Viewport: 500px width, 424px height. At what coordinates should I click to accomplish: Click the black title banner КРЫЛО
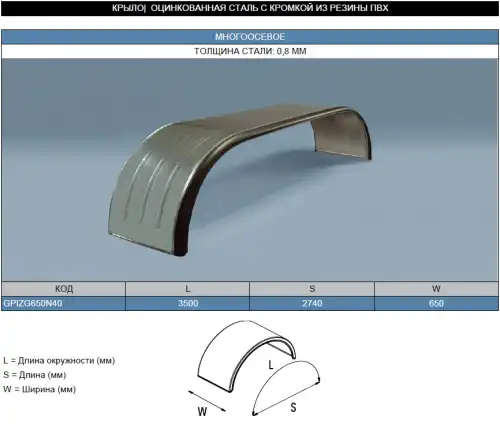pyautogui.click(x=250, y=8)
